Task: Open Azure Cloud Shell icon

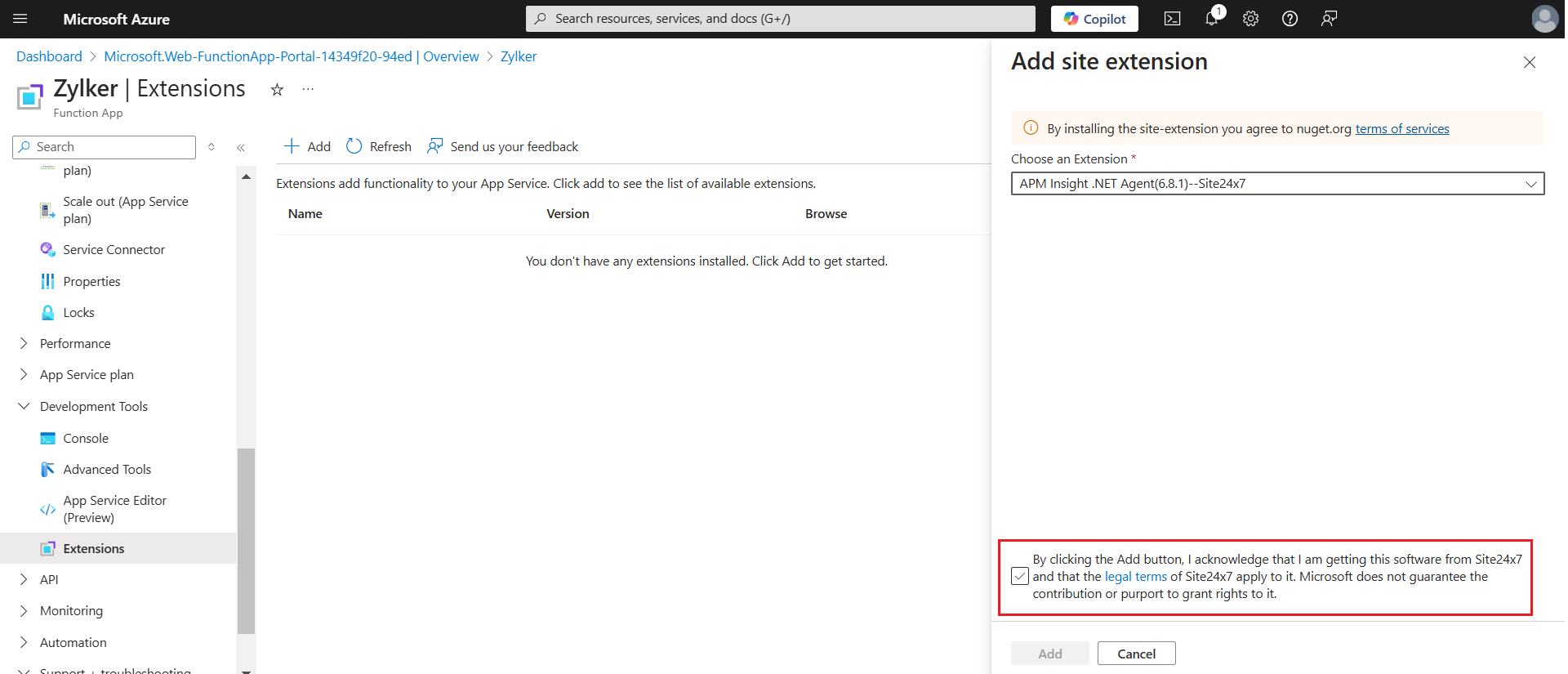Action: point(1172,19)
